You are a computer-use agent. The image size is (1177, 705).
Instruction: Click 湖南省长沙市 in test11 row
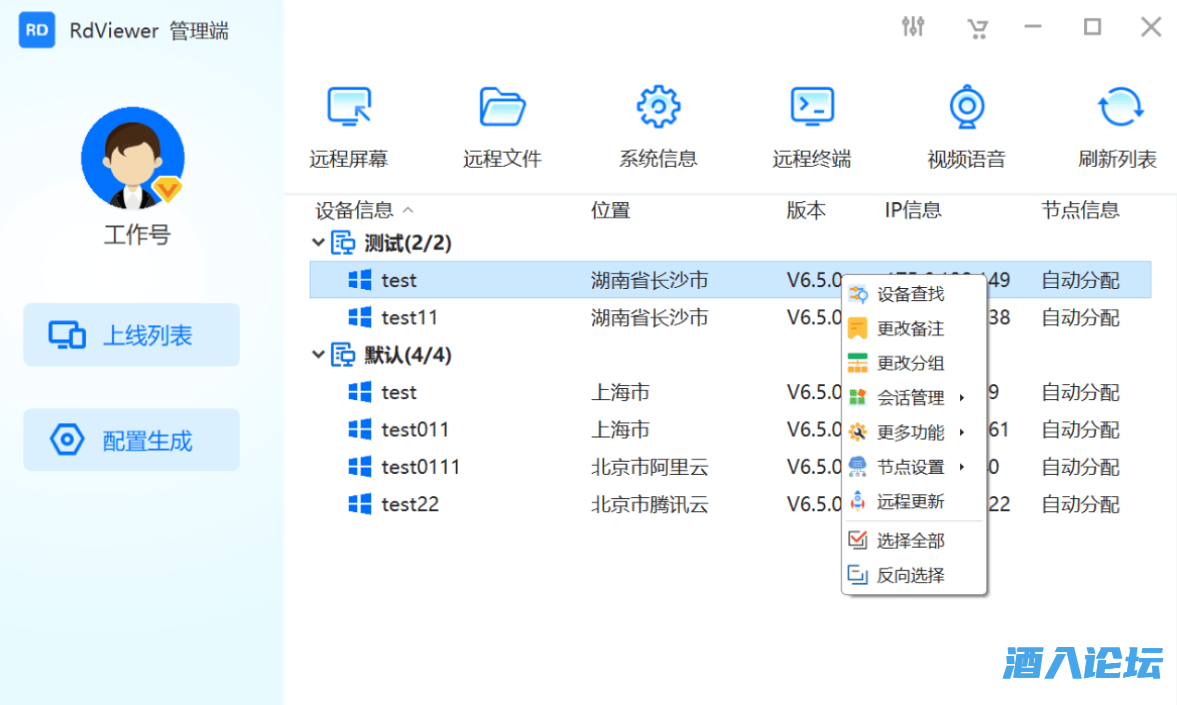[649, 318]
